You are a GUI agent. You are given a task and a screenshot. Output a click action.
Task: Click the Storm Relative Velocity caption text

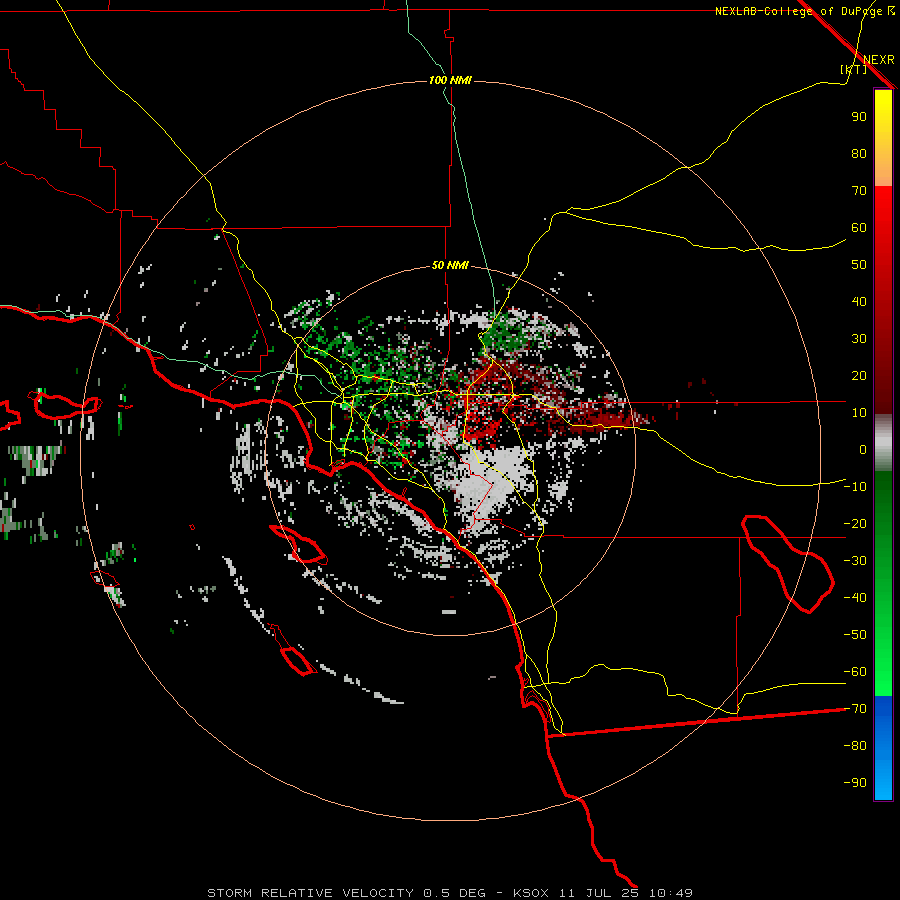pos(450,893)
